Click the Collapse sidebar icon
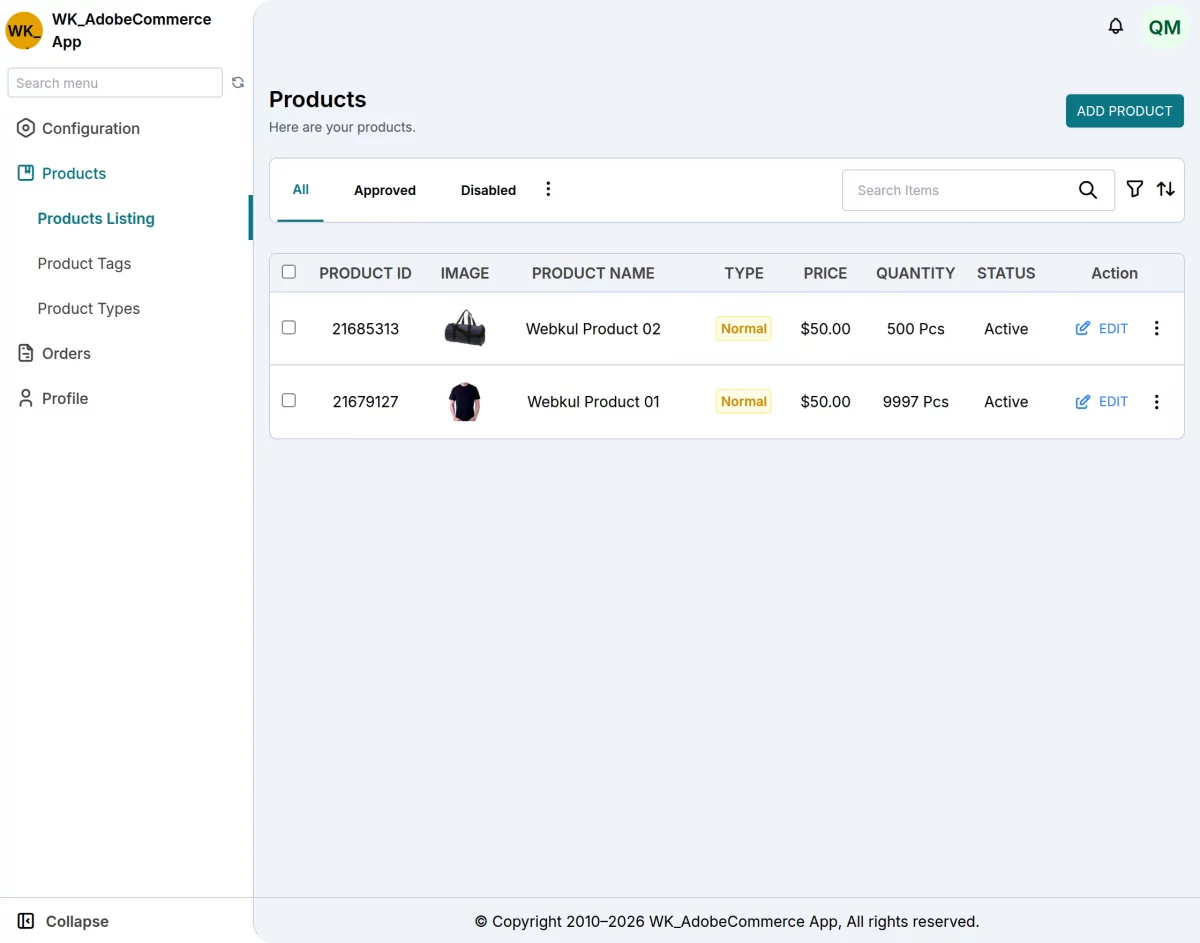Image resolution: width=1200 pixels, height=943 pixels. click(x=26, y=921)
